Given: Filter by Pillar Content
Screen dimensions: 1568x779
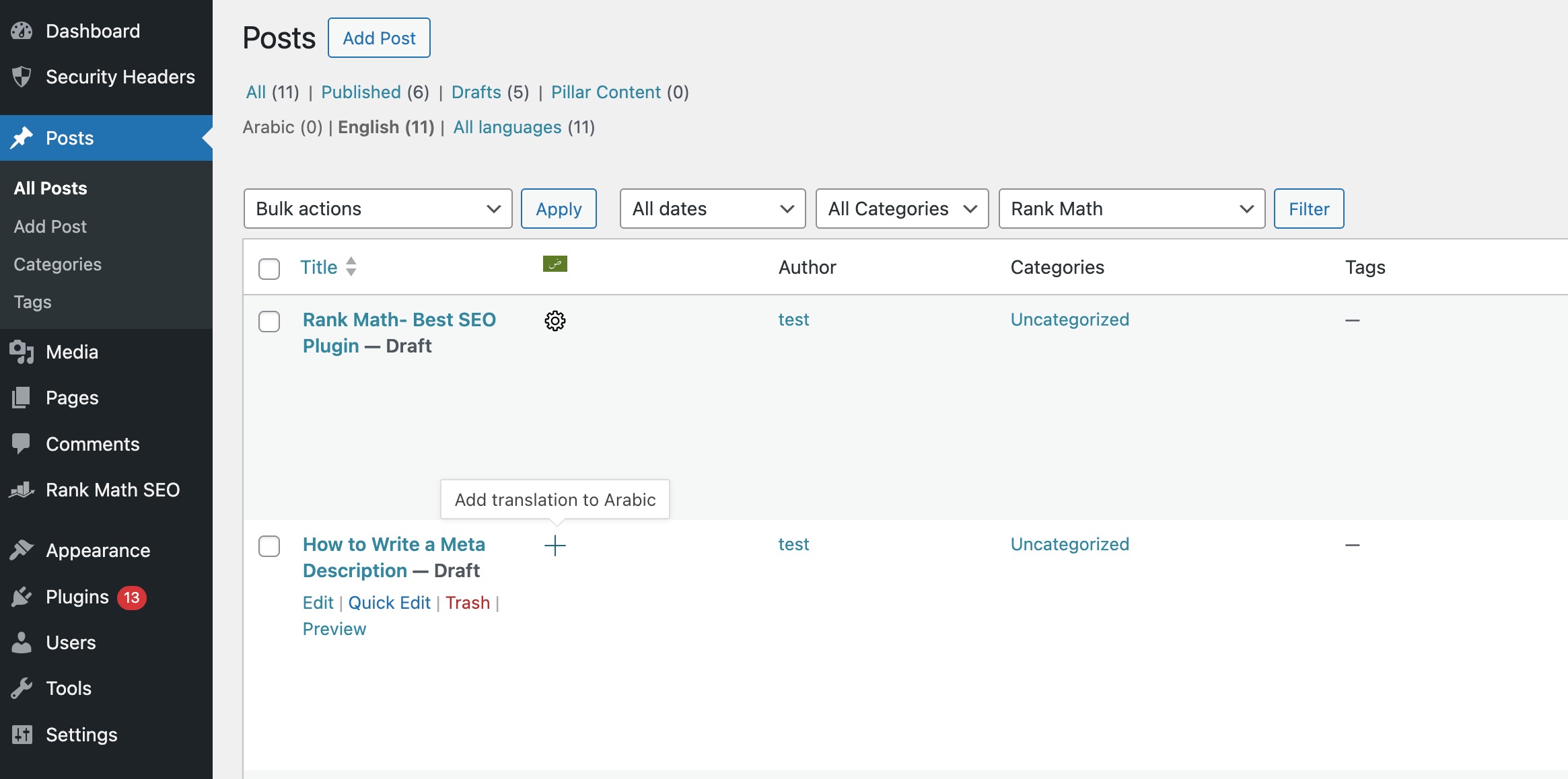Looking at the screenshot, I should (606, 92).
